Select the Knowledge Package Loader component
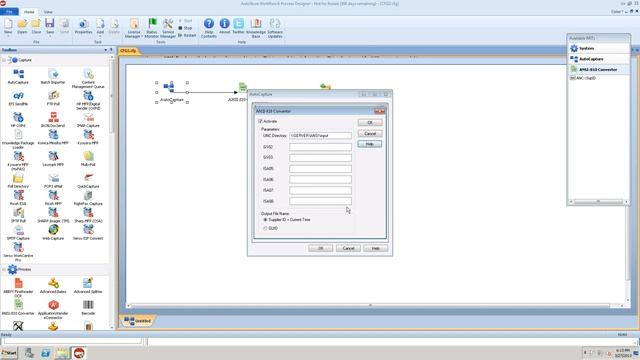This screenshot has height=360, width=640. pos(18,139)
